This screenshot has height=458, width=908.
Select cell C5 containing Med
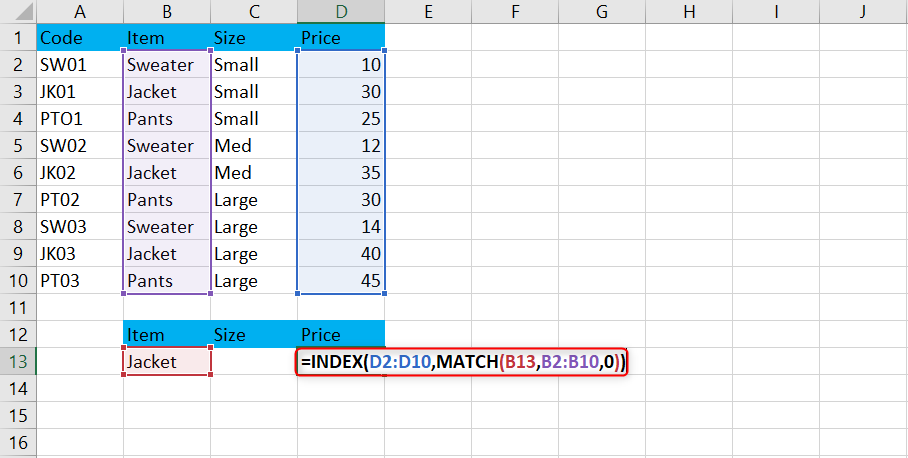254,145
